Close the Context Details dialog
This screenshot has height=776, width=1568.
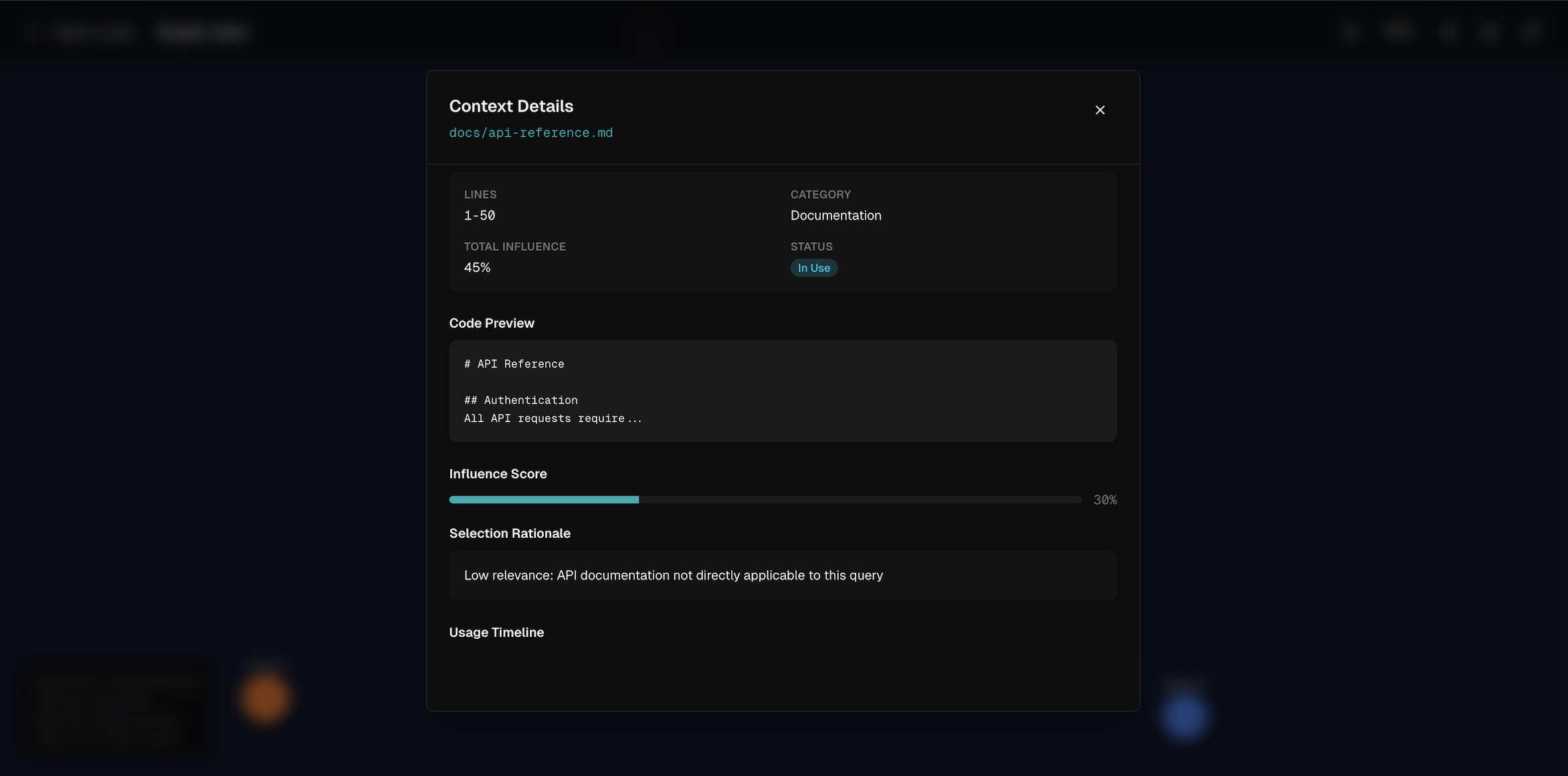[x=1100, y=110]
